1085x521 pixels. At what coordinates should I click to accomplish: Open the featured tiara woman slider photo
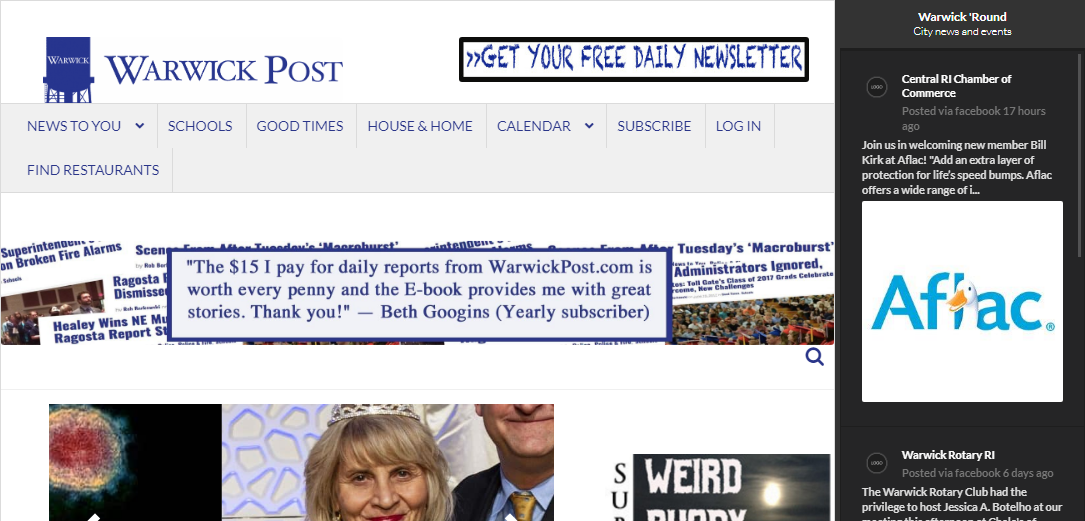[x=388, y=462]
